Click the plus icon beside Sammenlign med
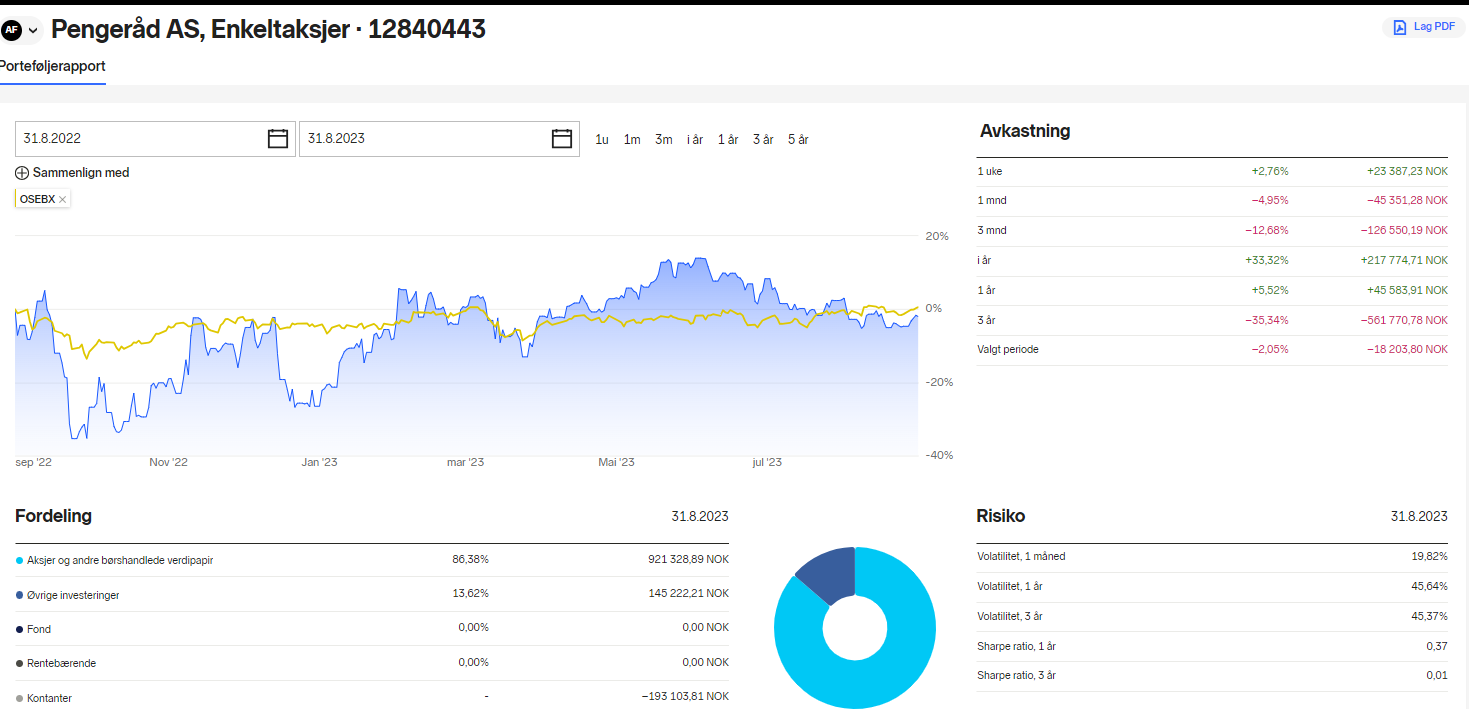Screen dimensions: 1469x709 click(22, 173)
